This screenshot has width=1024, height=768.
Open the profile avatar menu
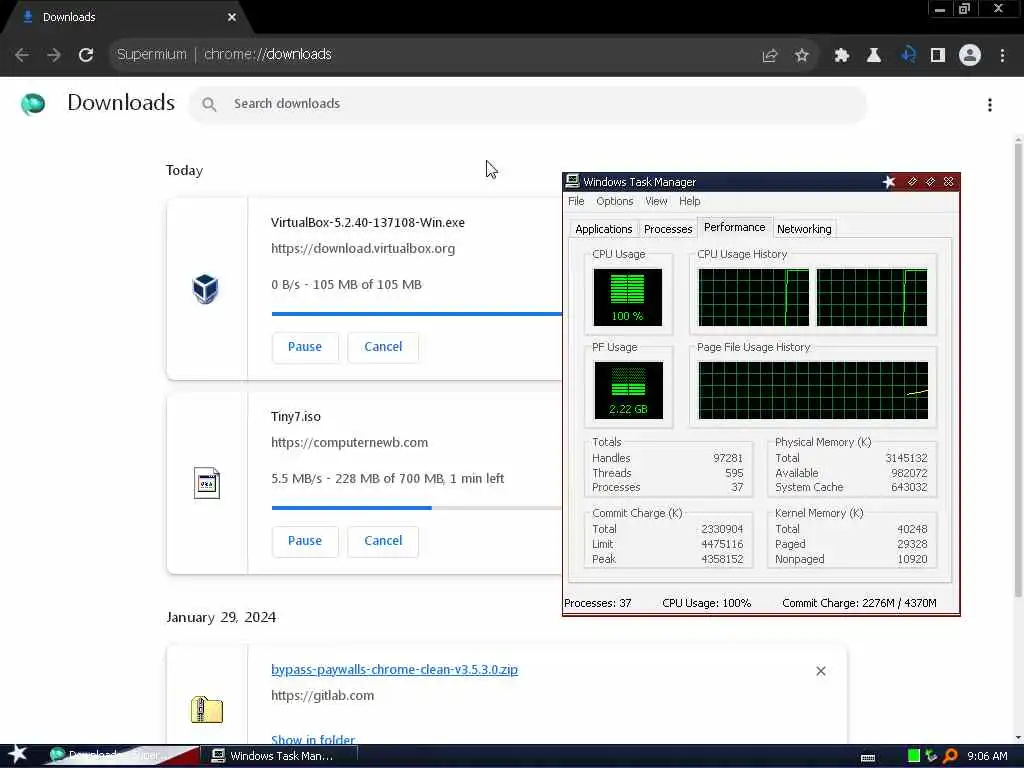point(970,56)
